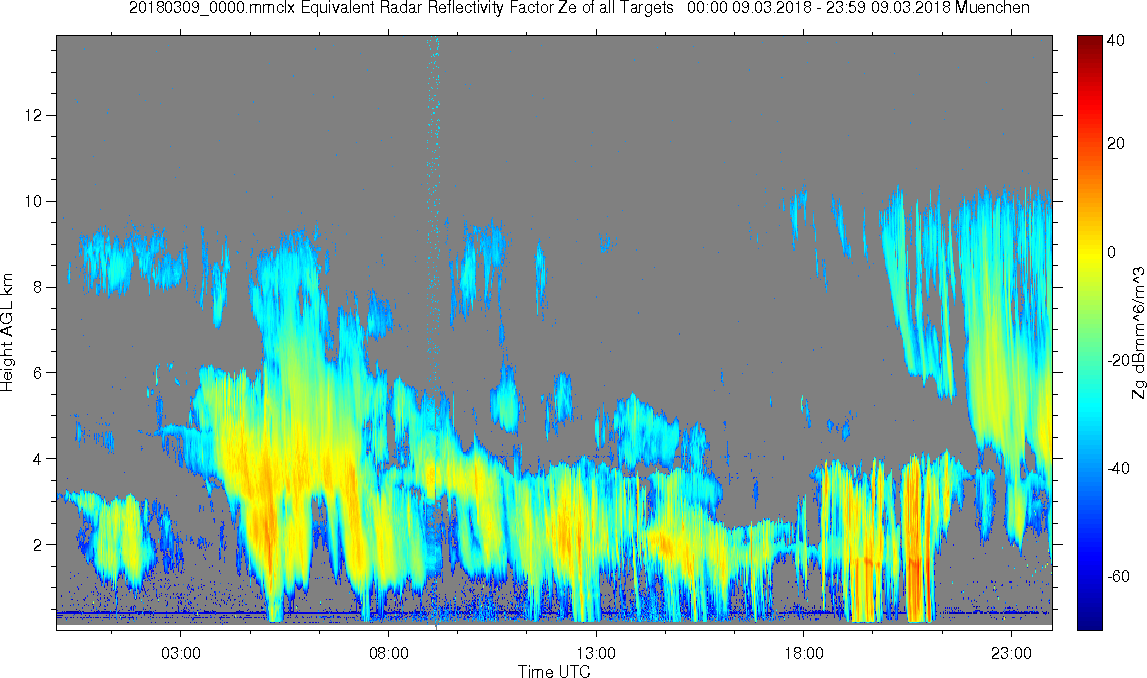Click the 'Time UTC' x-axis label
The height and width of the screenshot is (678, 1147).
tap(554, 671)
